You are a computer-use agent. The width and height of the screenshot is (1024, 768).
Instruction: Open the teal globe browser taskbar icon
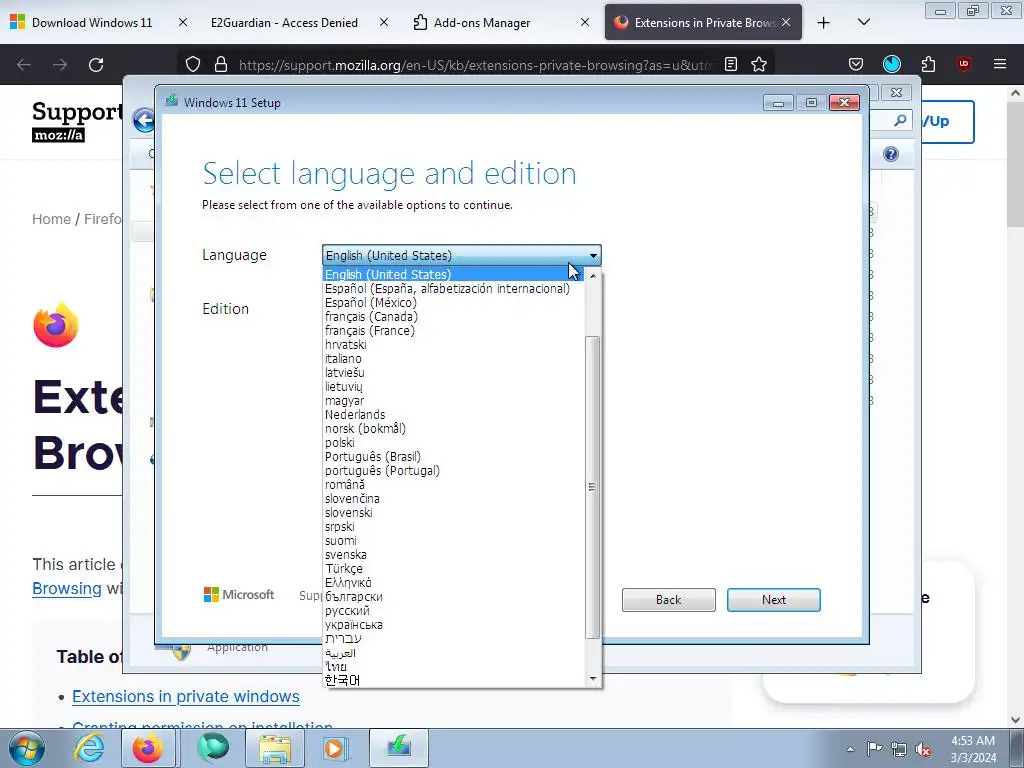pyautogui.click(x=212, y=748)
